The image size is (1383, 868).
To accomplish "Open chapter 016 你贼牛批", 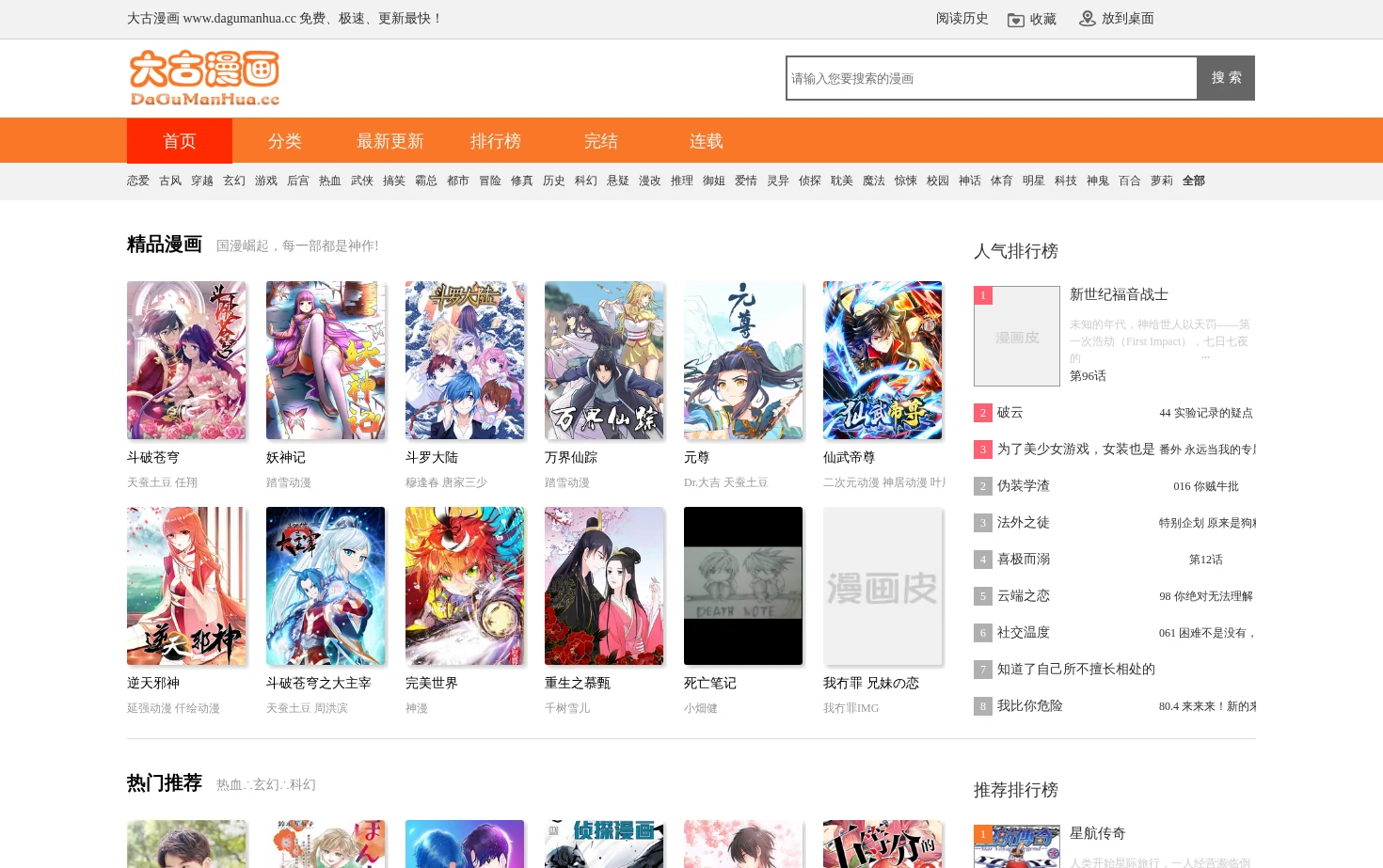I will click(1206, 486).
